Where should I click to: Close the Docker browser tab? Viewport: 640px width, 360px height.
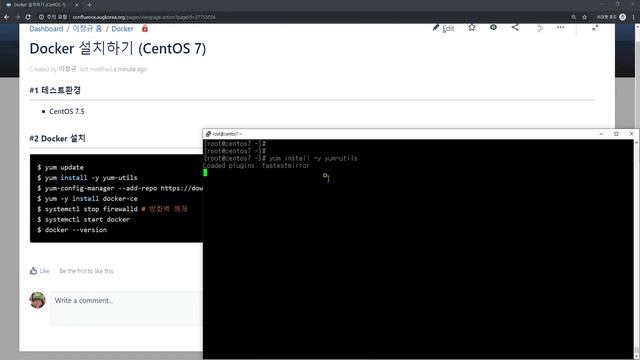coord(76,5)
